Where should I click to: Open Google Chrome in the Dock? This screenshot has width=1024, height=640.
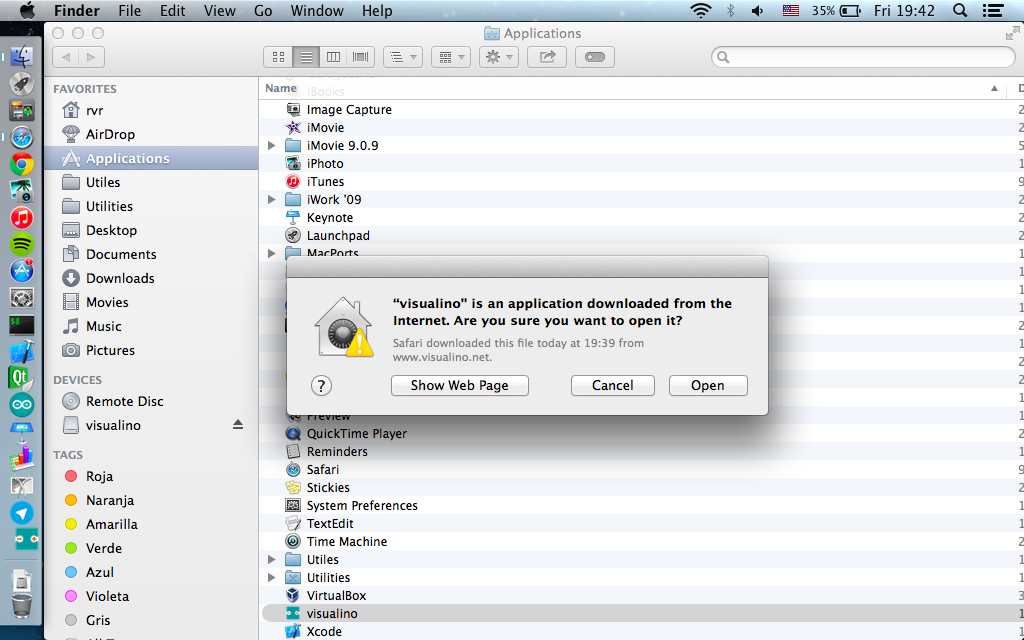(22, 164)
